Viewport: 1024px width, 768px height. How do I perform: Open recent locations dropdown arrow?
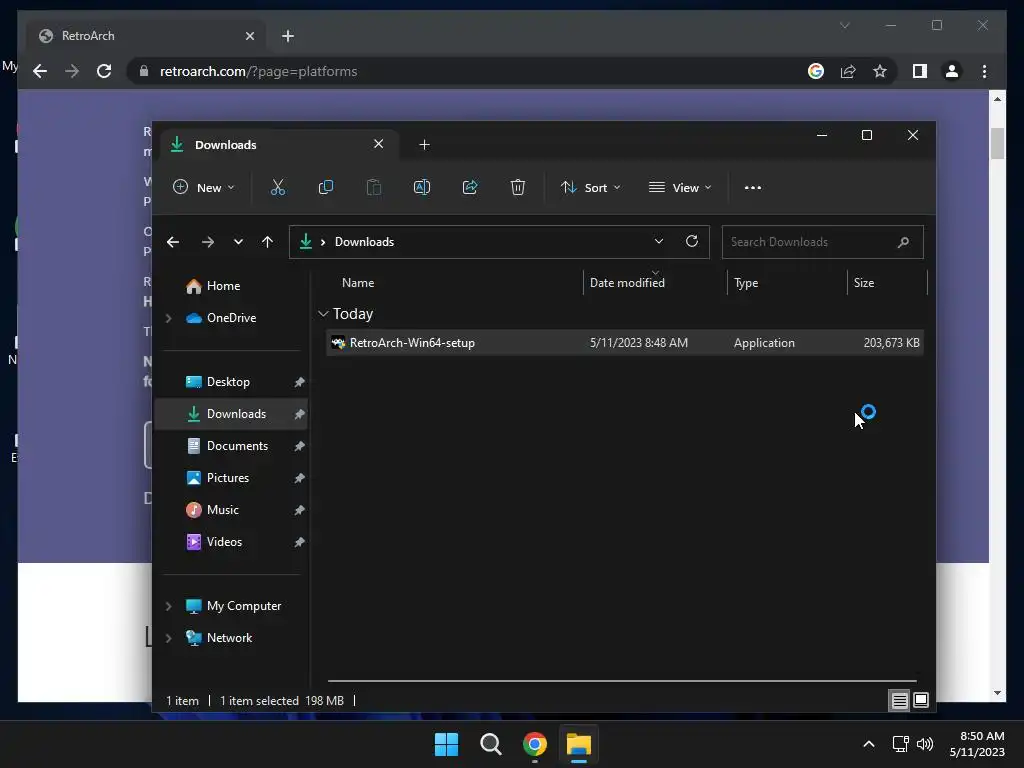(x=238, y=242)
